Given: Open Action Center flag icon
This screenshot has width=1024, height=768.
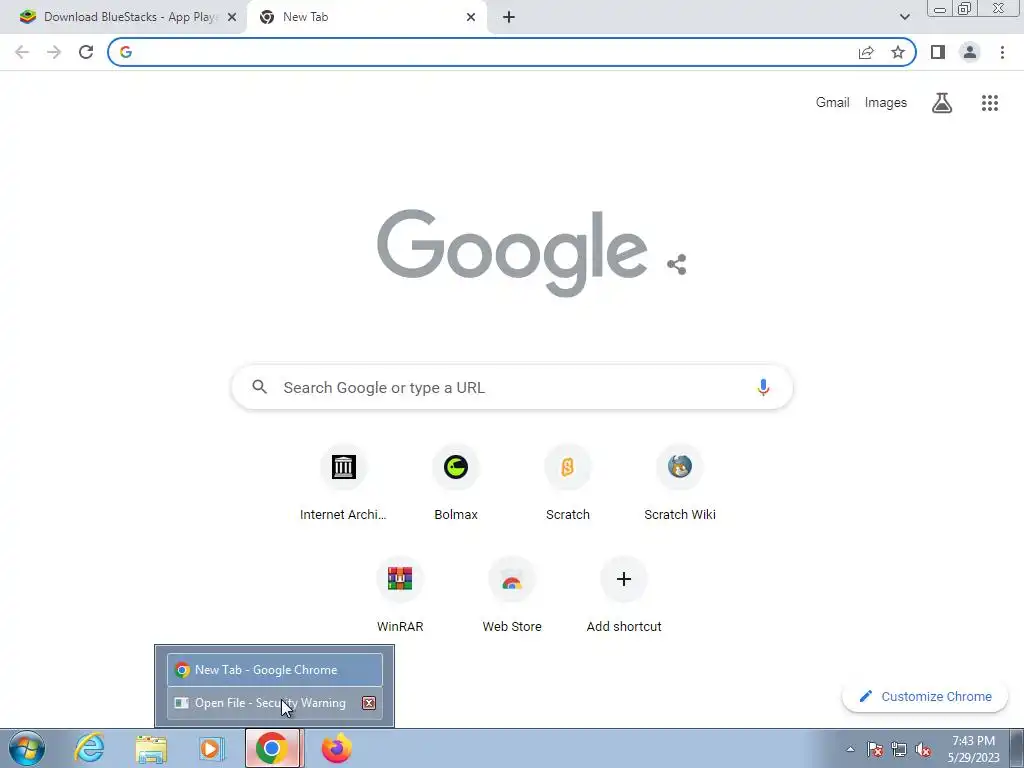Looking at the screenshot, I should coord(875,749).
